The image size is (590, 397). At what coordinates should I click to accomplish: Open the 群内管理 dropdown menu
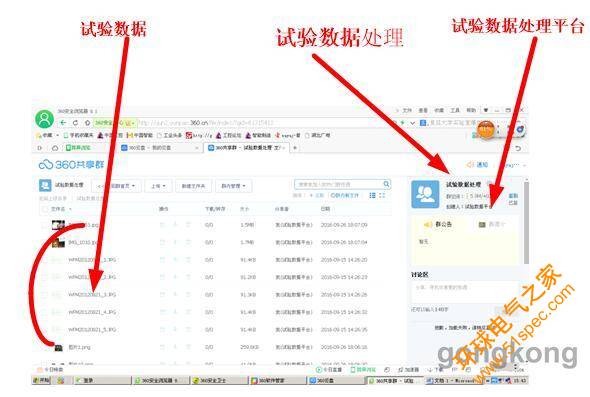(233, 186)
